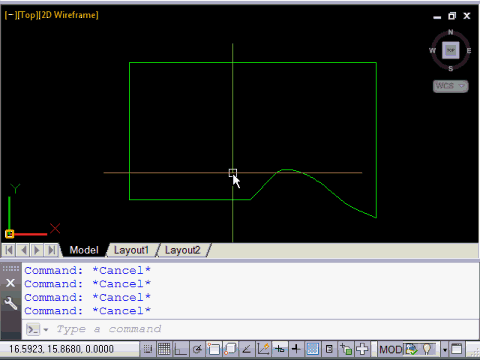This screenshot has width=480, height=360.
Task: Expand recent commands arrow beside prompt
Action: [x=46, y=330]
